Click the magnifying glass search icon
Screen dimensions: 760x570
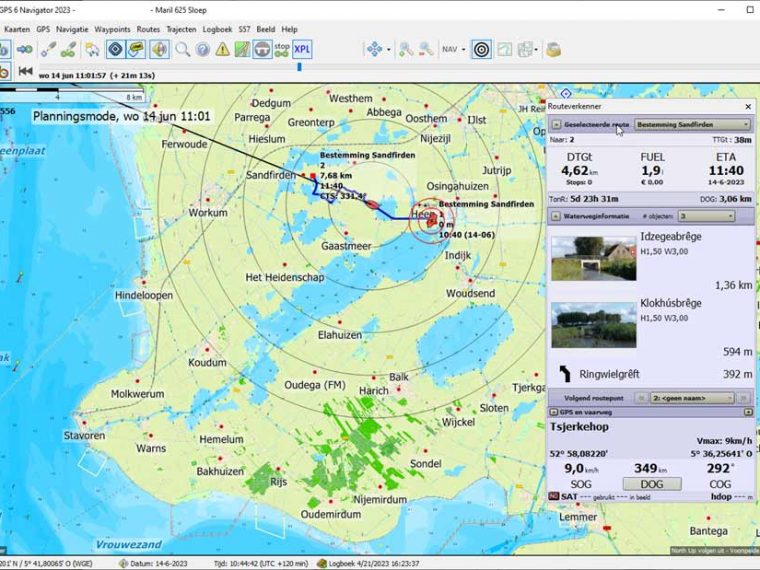(x=182, y=49)
